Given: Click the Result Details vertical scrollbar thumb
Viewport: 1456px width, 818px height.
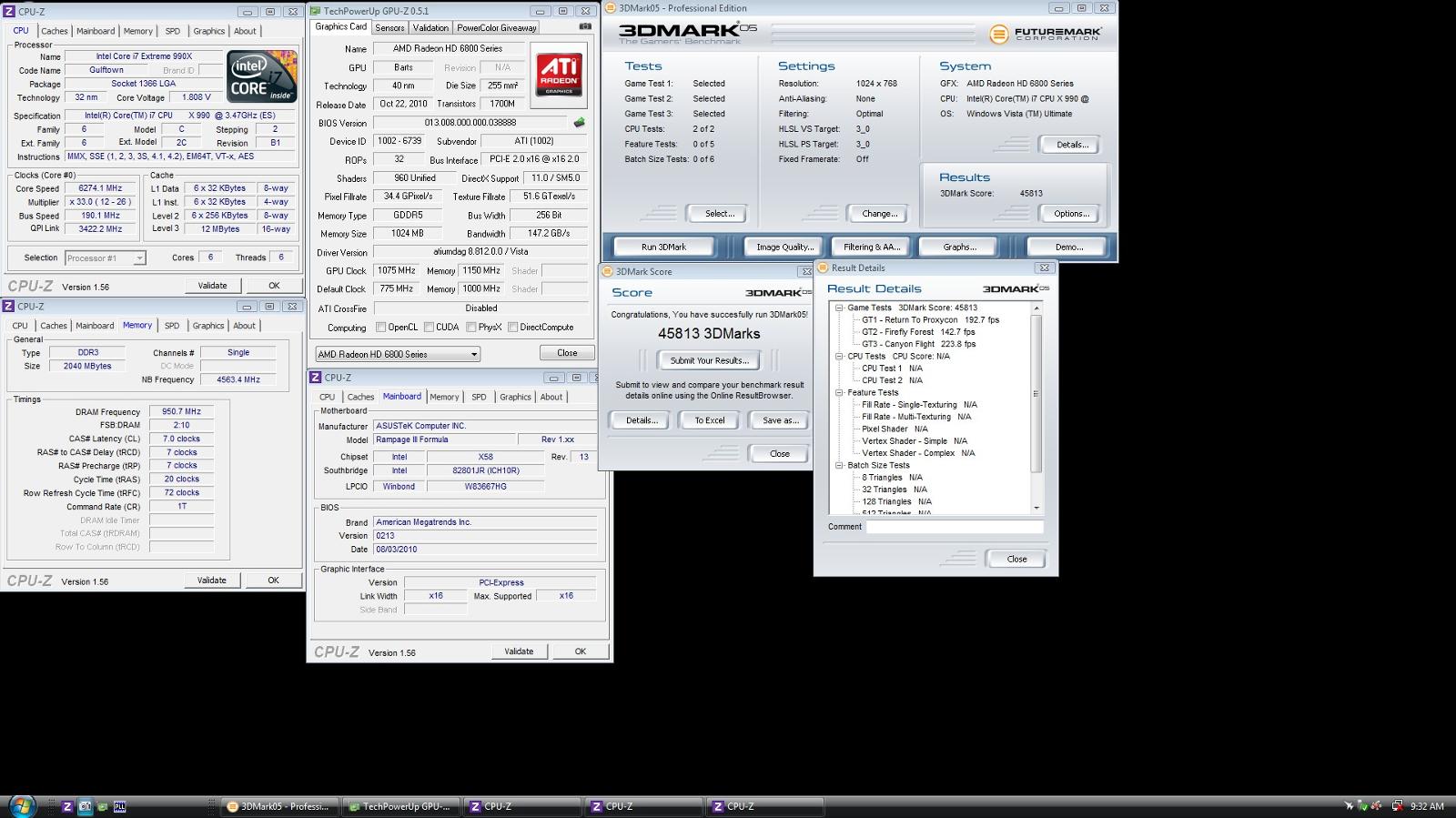Looking at the screenshot, I should point(1036,394).
